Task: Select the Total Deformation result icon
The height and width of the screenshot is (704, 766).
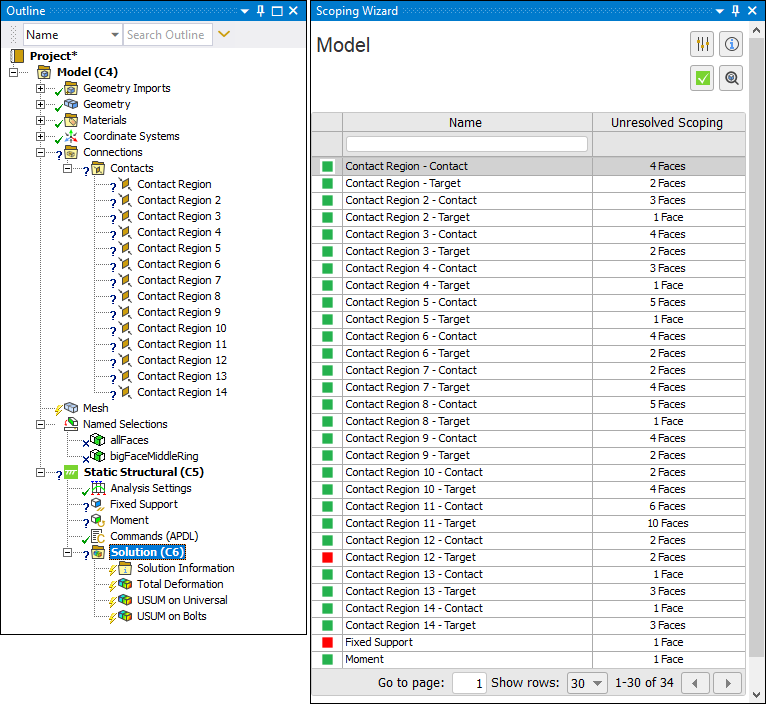Action: click(125, 584)
